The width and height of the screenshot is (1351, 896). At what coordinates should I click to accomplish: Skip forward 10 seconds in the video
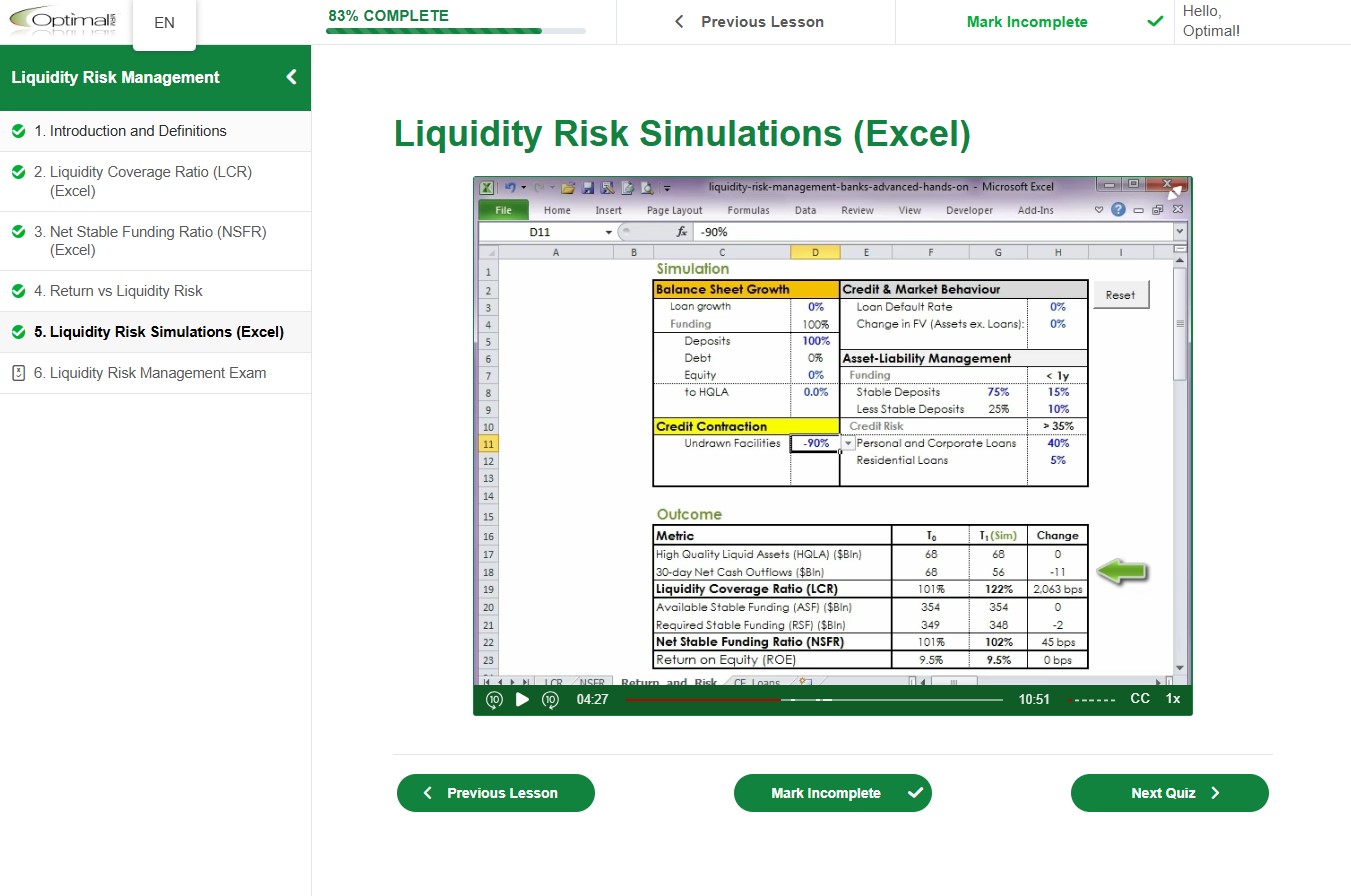551,700
